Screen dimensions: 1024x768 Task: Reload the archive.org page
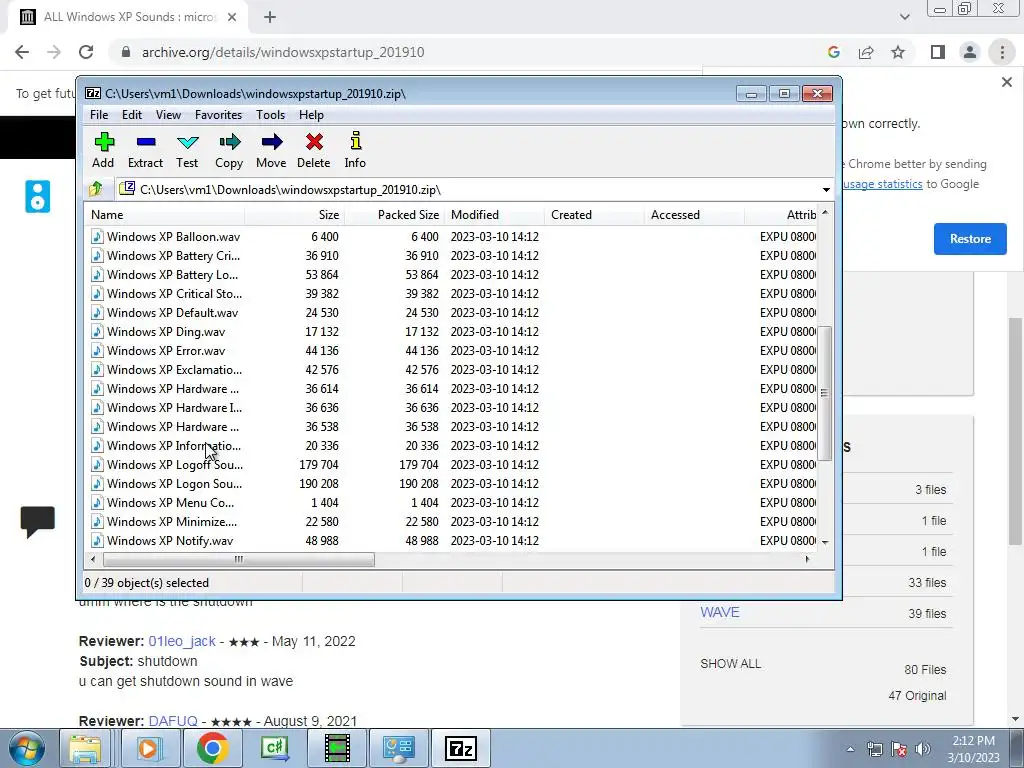pos(86,52)
